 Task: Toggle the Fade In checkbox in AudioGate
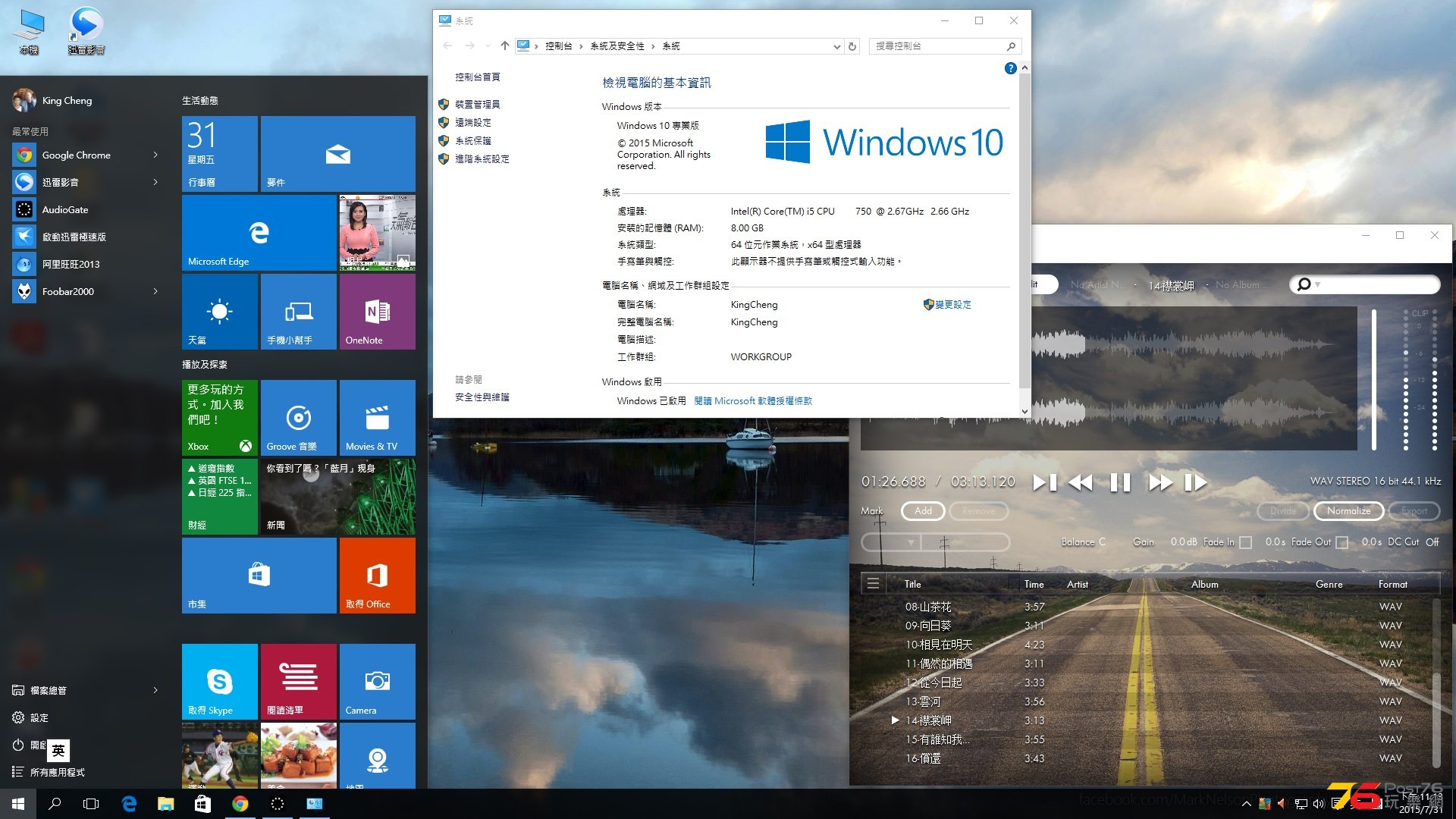[1245, 542]
